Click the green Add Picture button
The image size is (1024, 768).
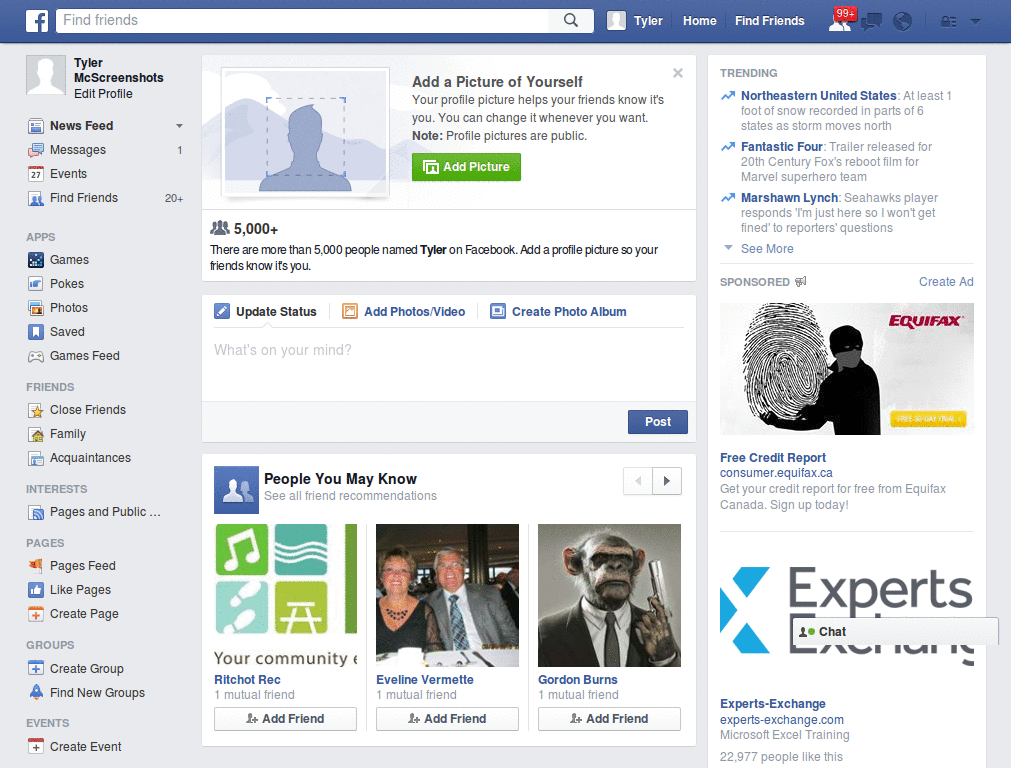(x=466, y=167)
